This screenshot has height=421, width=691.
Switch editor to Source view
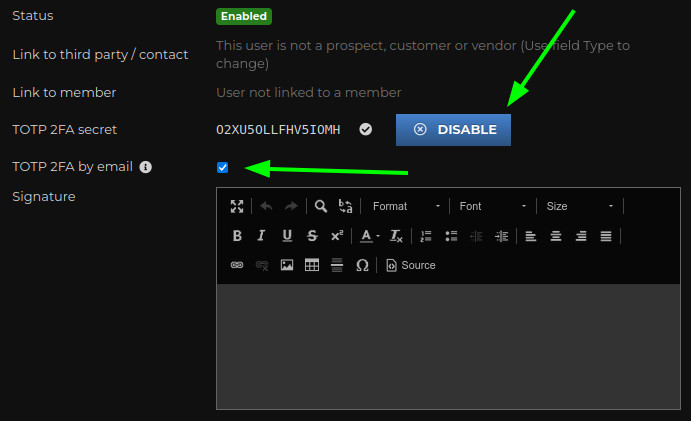coord(411,265)
